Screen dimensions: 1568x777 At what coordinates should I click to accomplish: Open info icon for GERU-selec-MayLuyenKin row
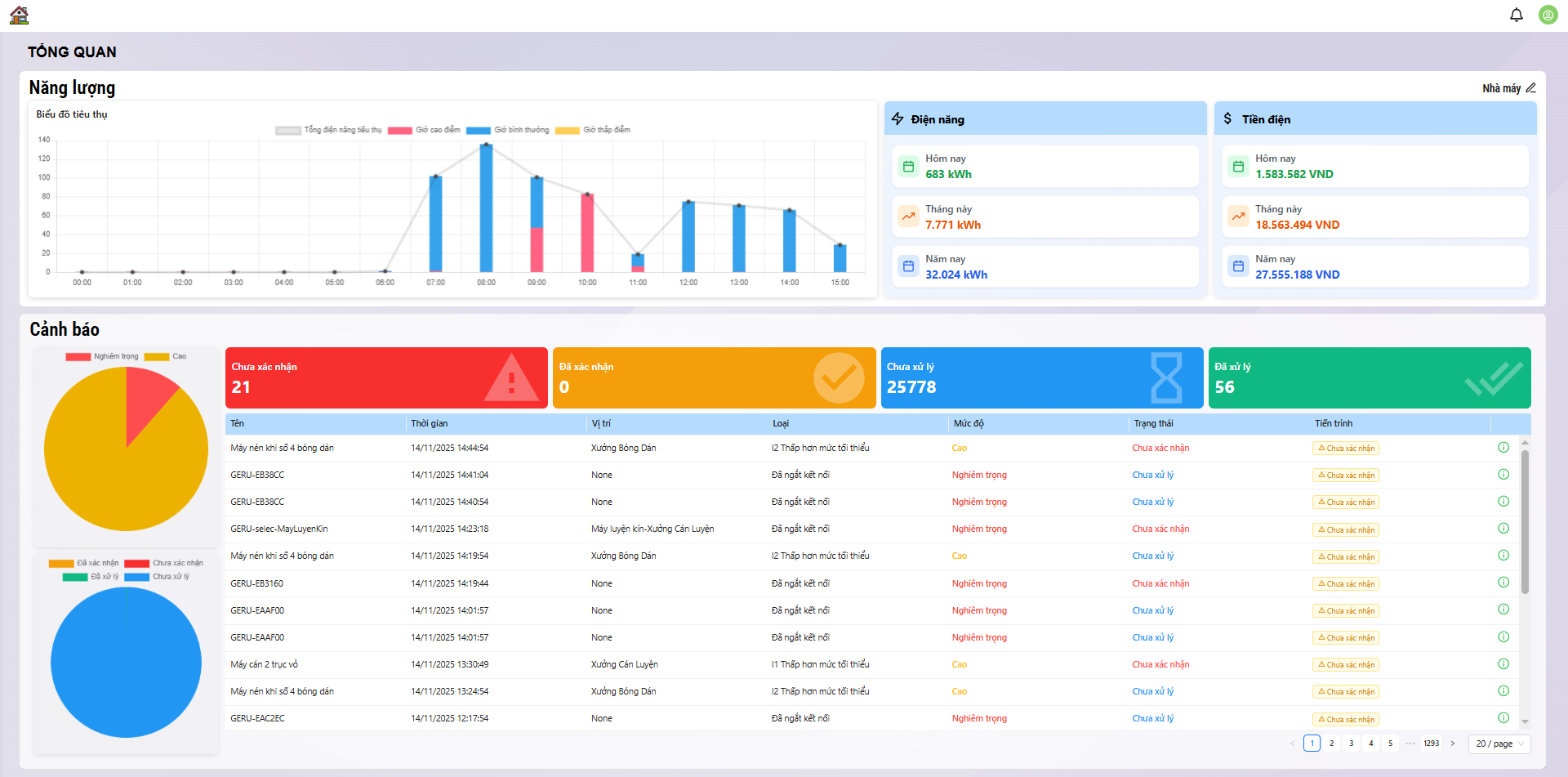[1503, 529]
